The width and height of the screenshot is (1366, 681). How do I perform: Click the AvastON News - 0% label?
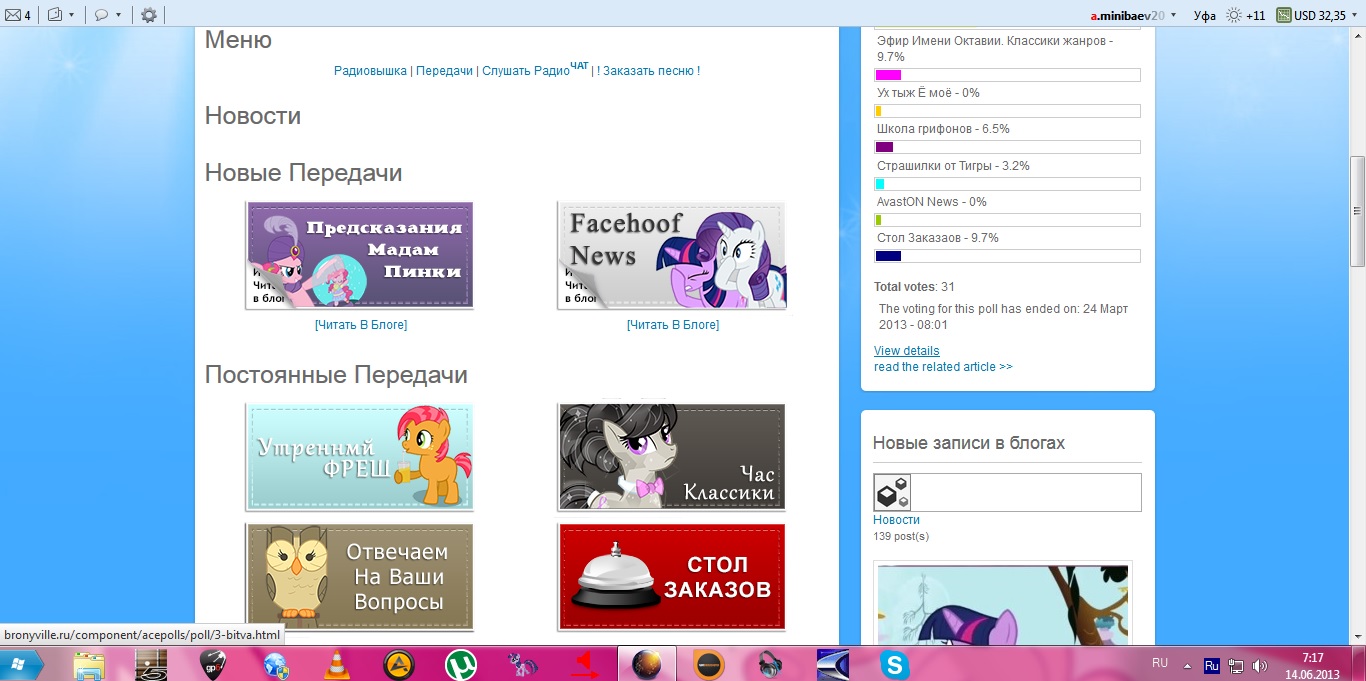click(932, 202)
